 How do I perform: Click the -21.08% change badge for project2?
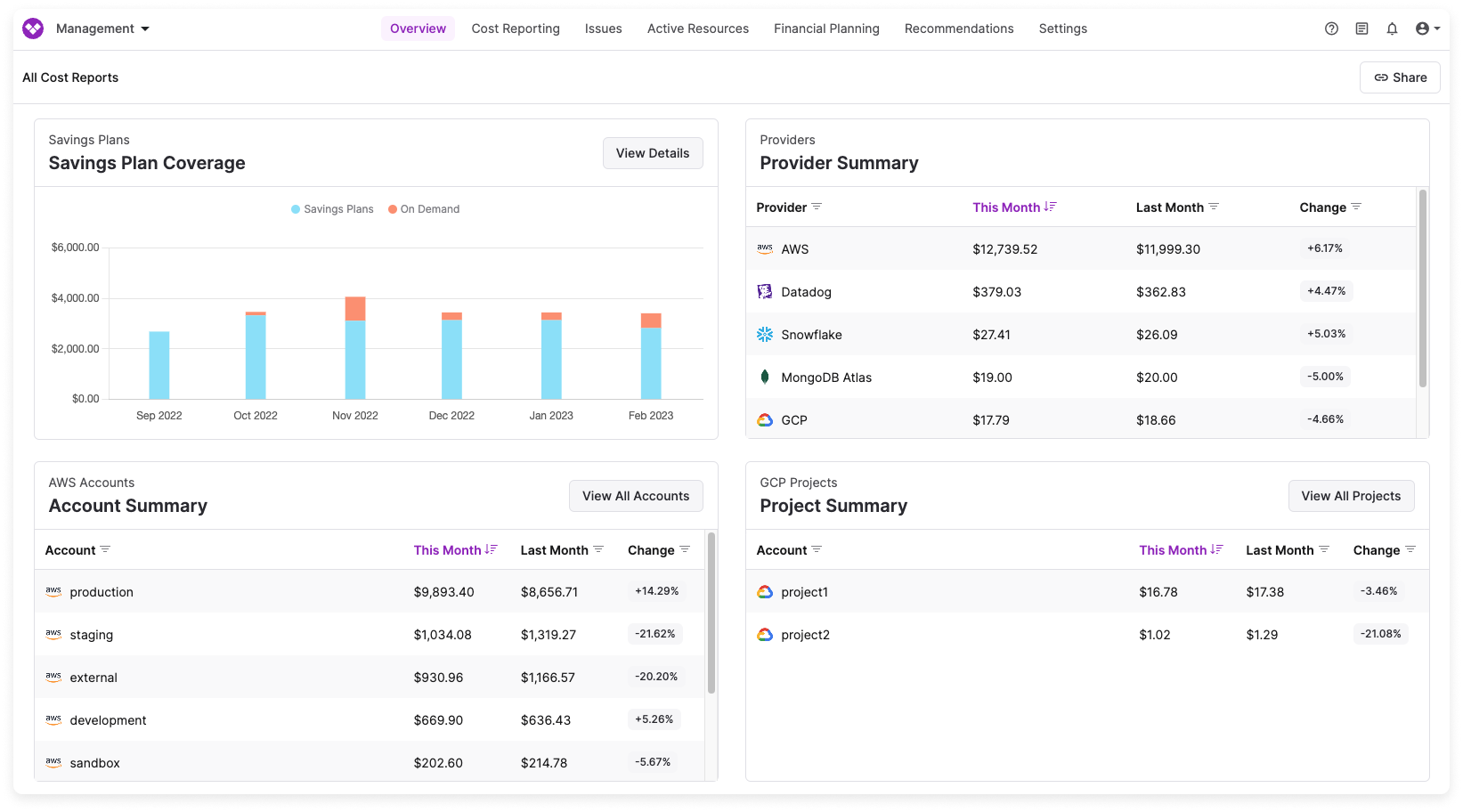(1381, 634)
